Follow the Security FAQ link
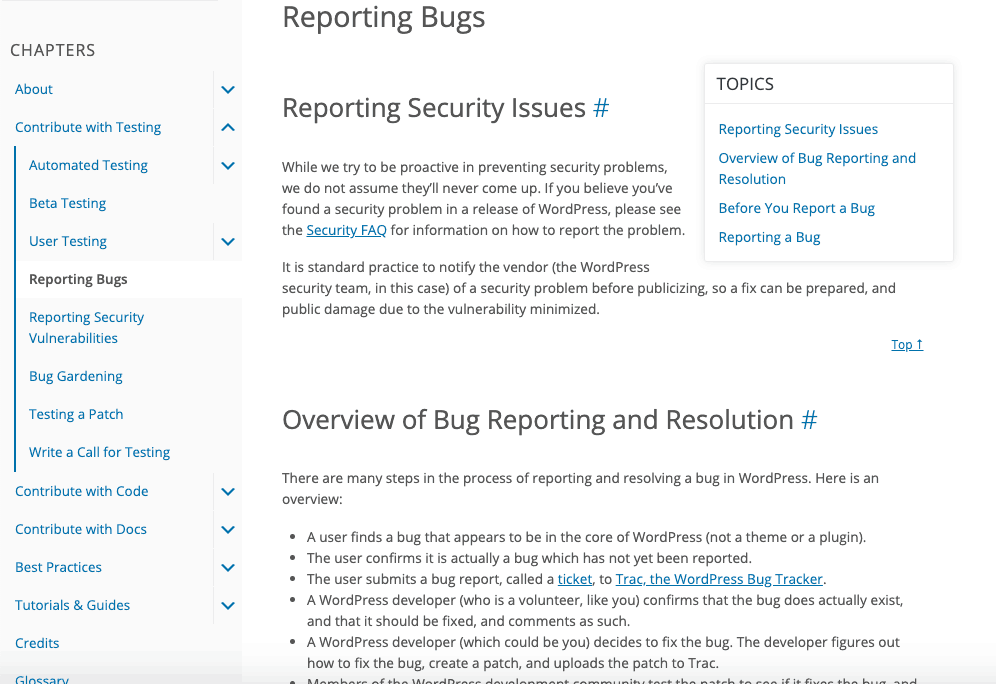 coord(346,231)
